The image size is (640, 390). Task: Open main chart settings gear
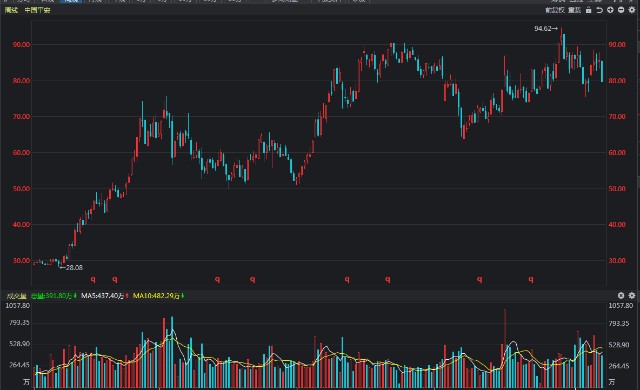(632, 10)
